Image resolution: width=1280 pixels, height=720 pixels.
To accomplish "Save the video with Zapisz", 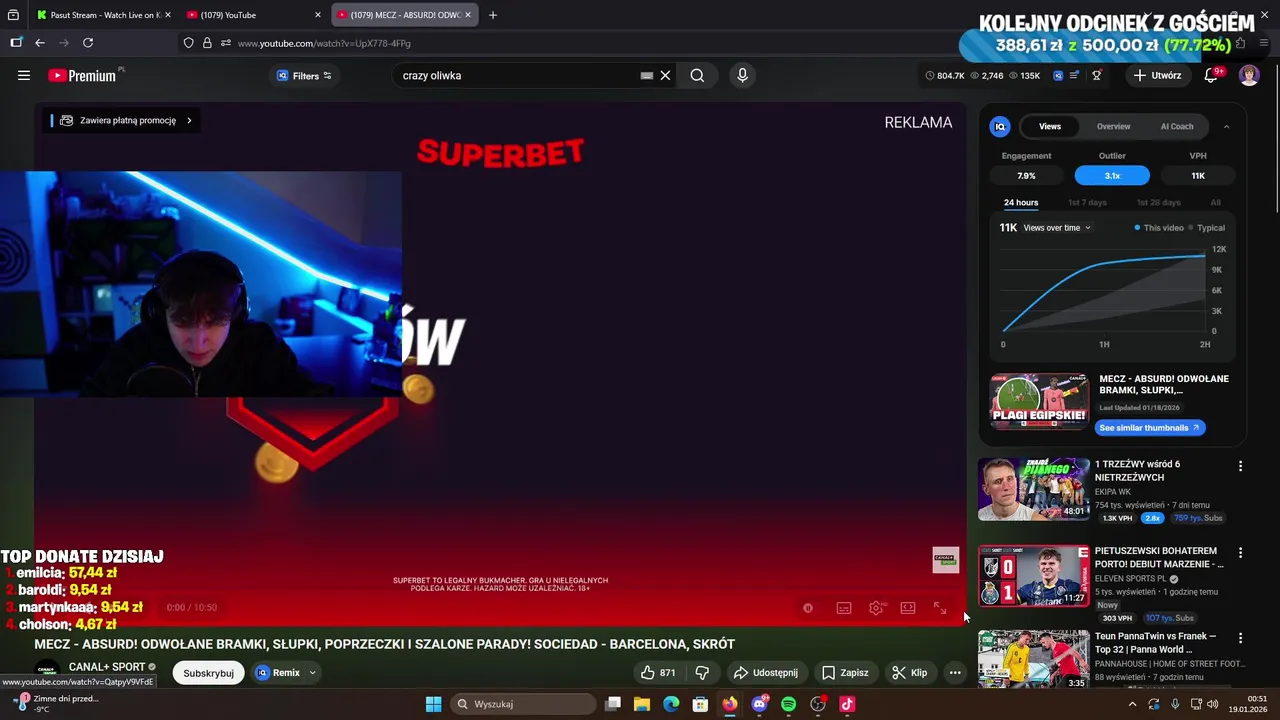I will pyautogui.click(x=845, y=673).
